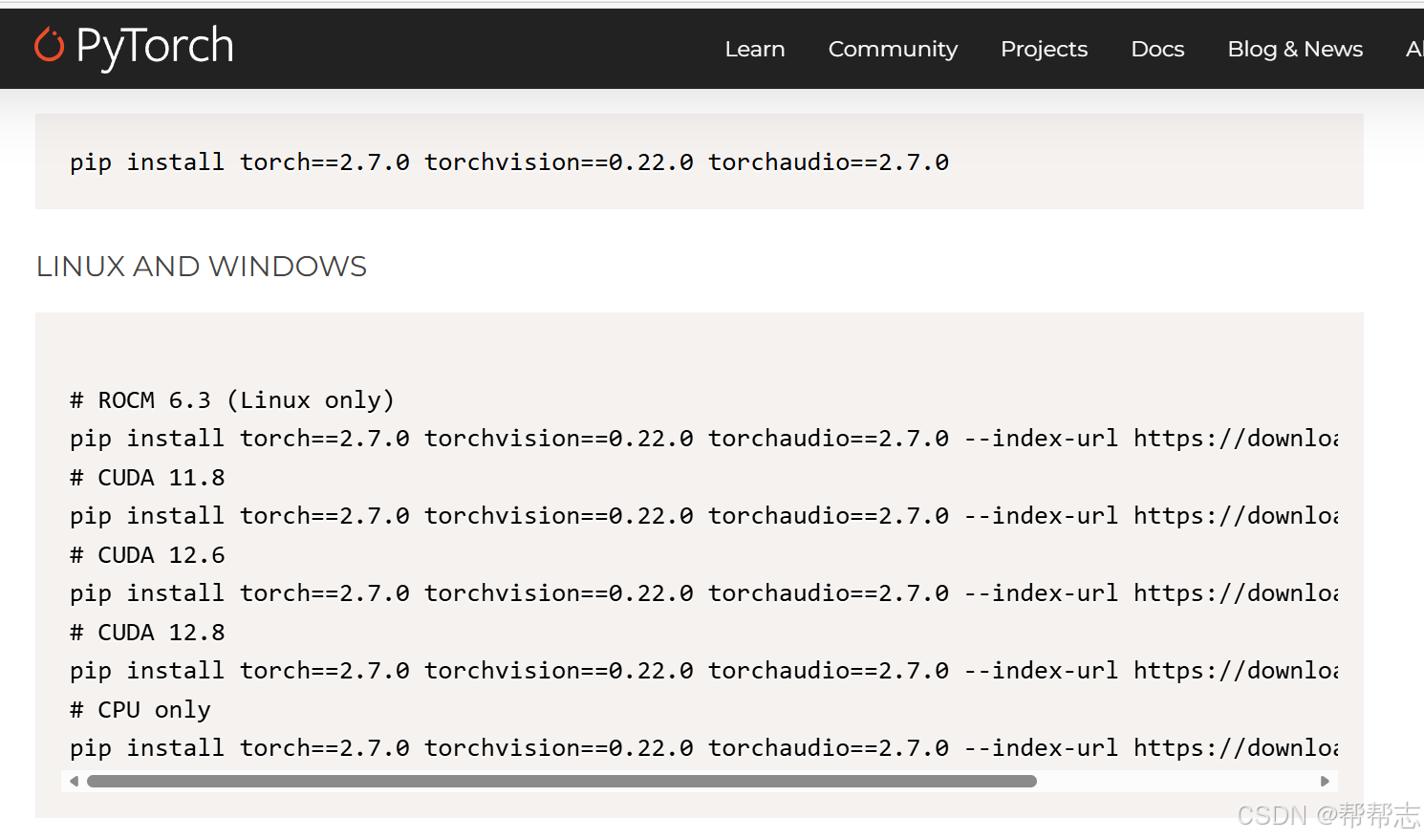Click the '# CUDA 12.8' comment line
1424x840 pixels.
point(147,633)
